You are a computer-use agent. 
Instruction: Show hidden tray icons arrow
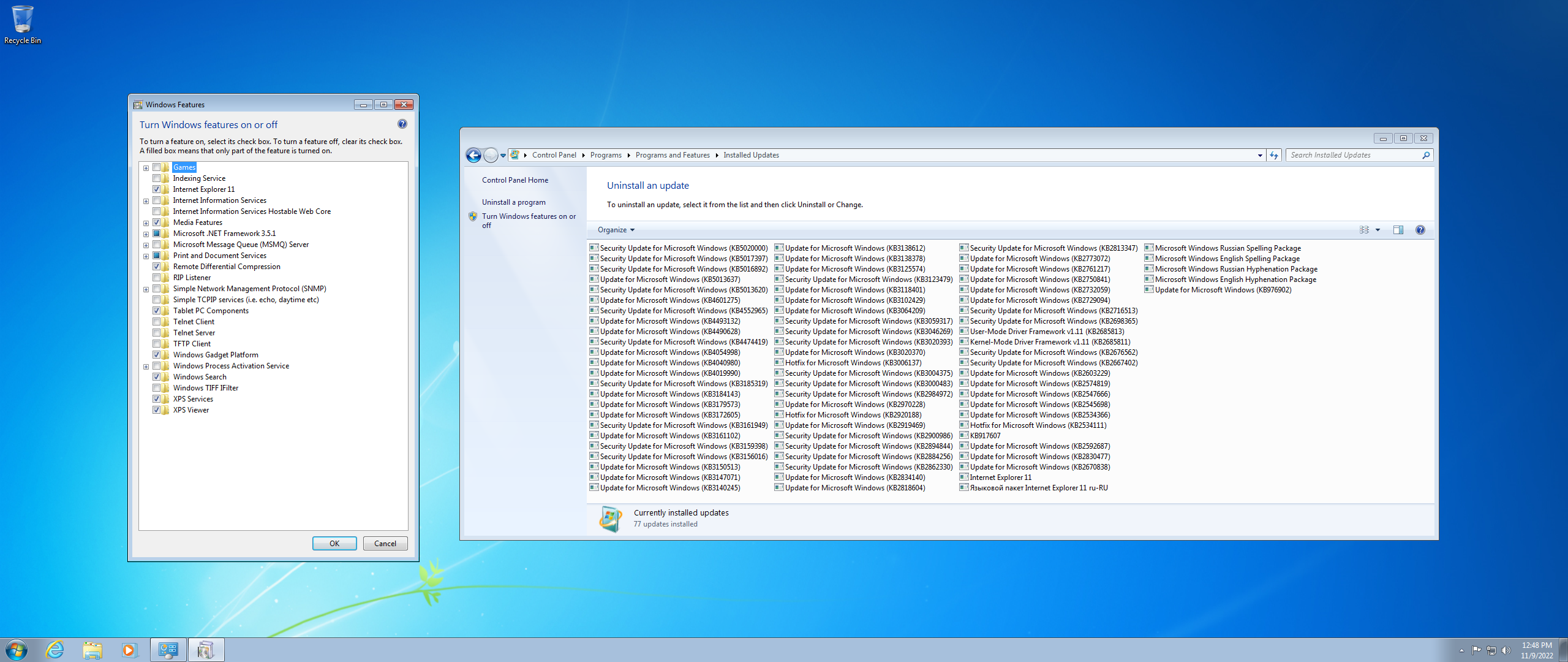1461,650
